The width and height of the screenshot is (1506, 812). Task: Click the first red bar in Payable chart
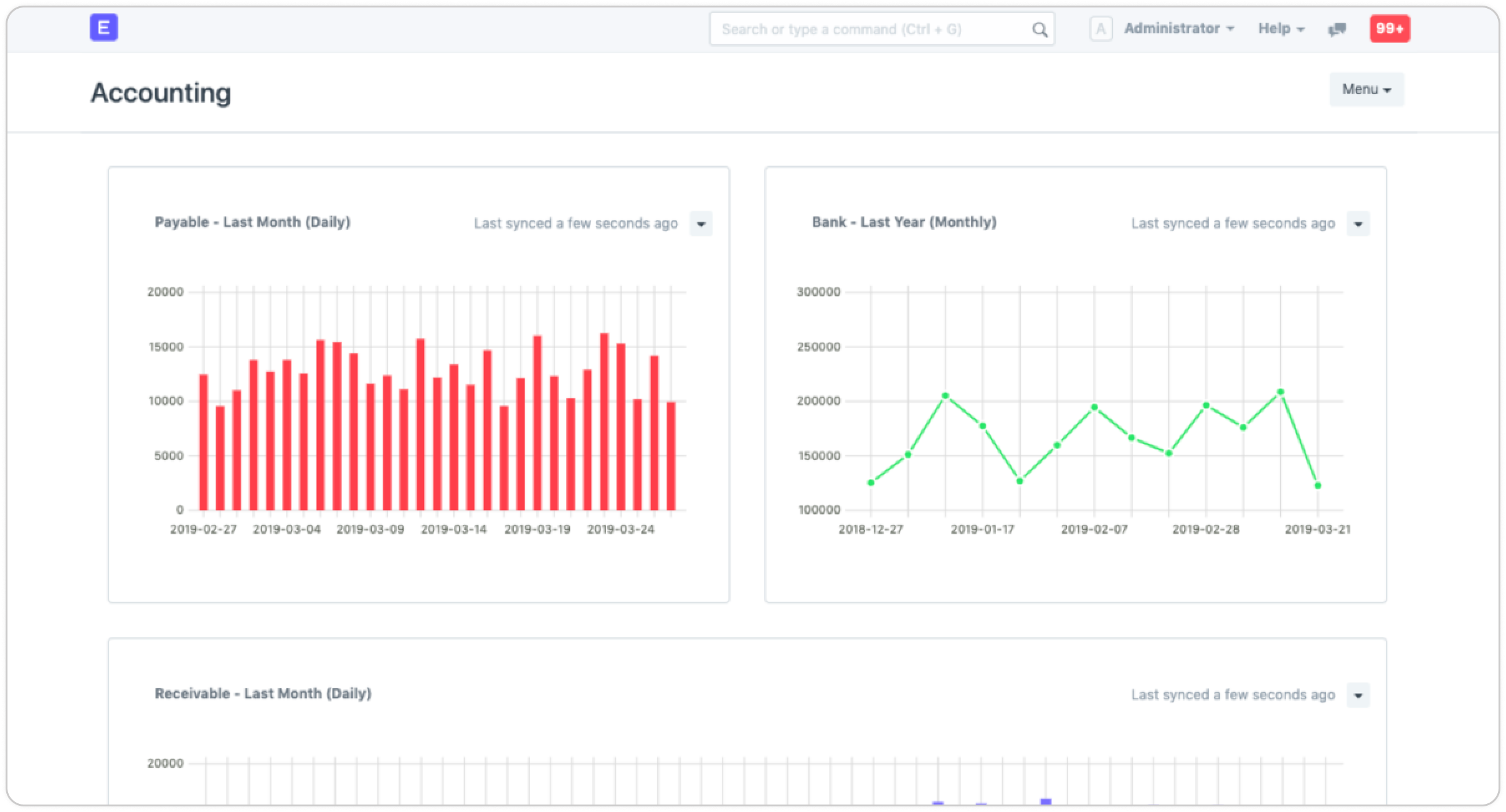click(204, 442)
